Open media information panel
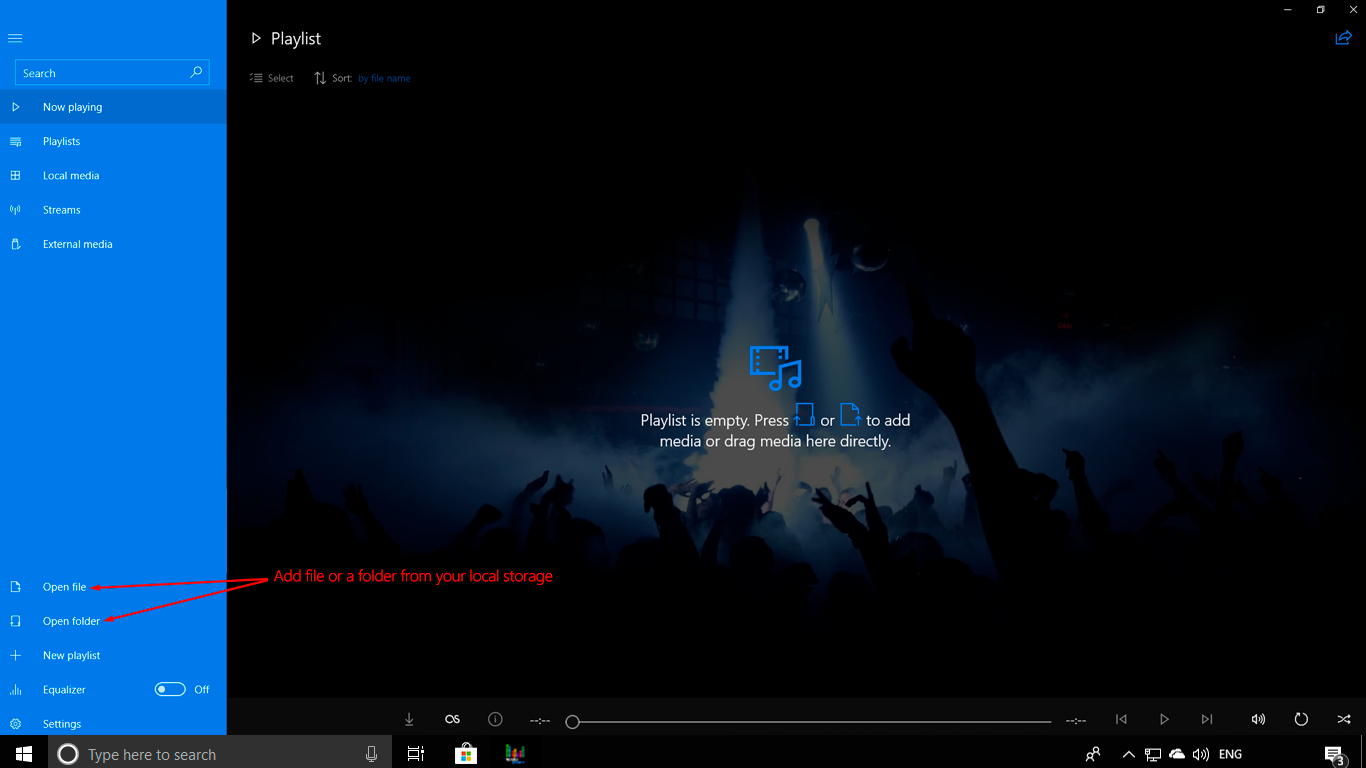1366x768 pixels. tap(494, 719)
